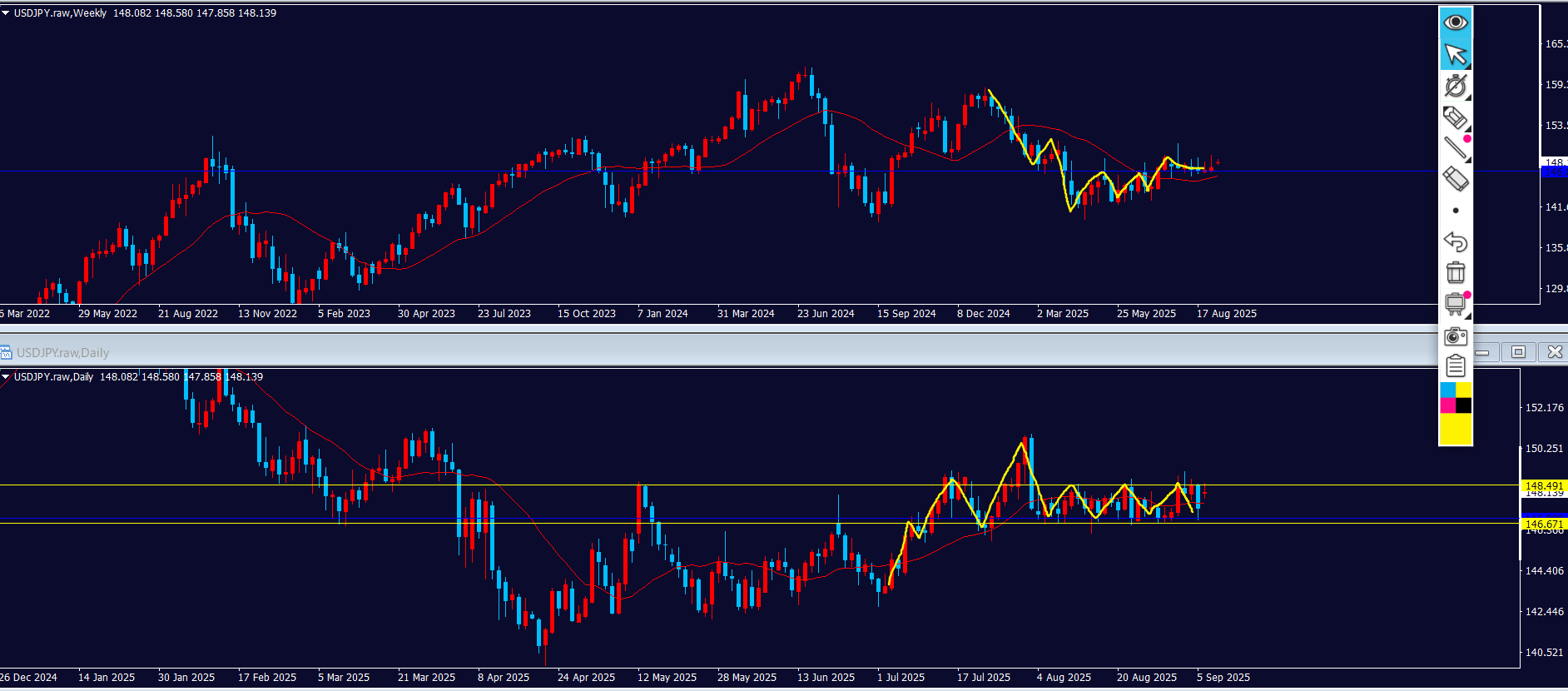Toggle the eye visibility icon in drawing toolbar

coord(1455,22)
